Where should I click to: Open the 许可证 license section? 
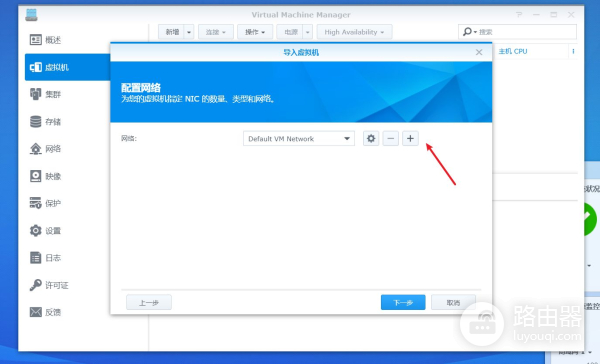(x=49, y=285)
